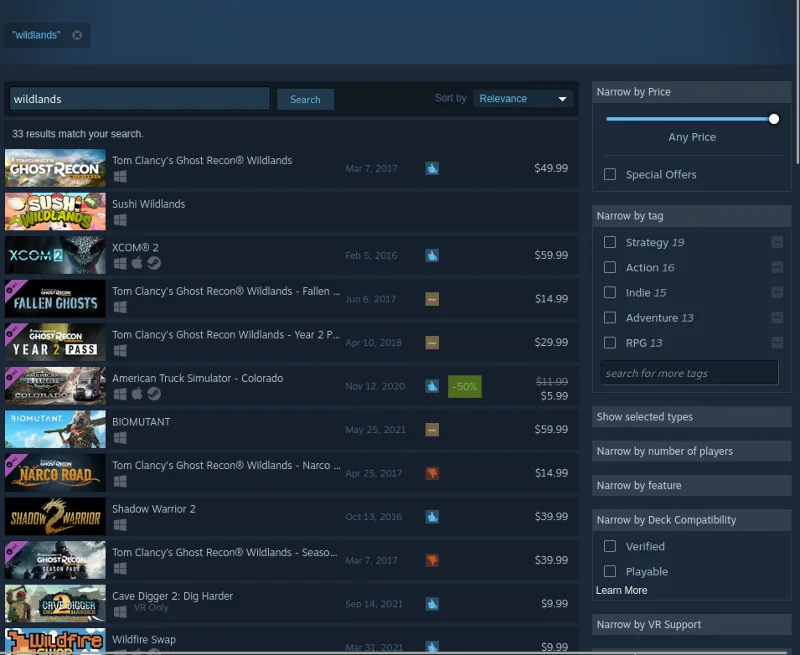This screenshot has width=800, height=655.
Task: Click the positive review icon for XCOM 2
Action: [x=432, y=256]
